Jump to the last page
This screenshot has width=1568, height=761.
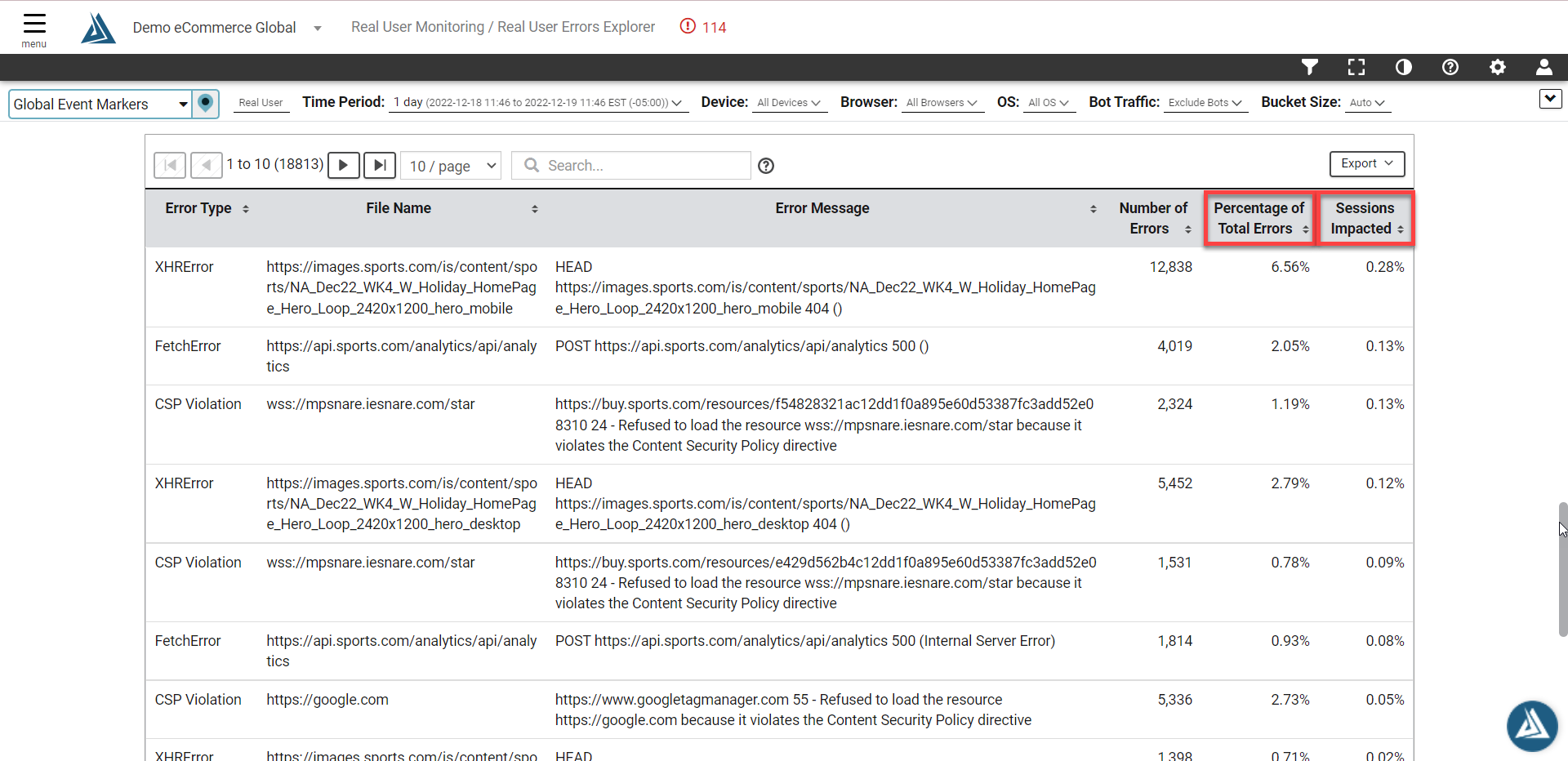(x=380, y=165)
